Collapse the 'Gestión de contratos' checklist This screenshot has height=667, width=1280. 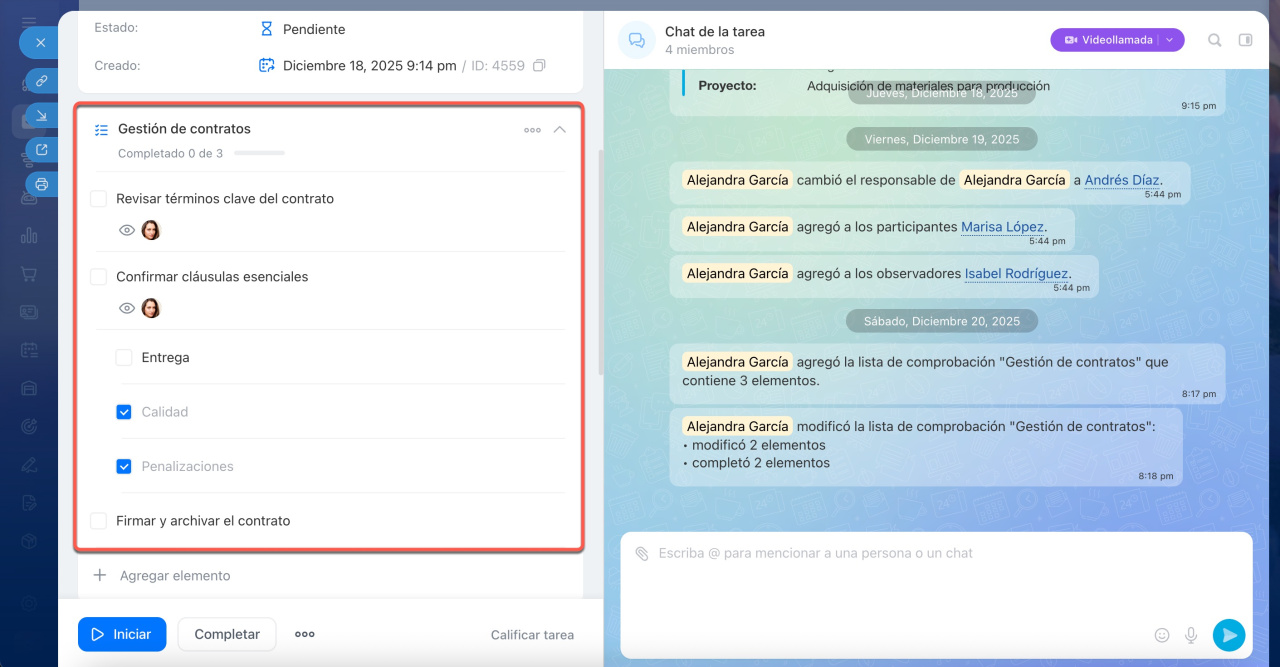click(x=560, y=129)
